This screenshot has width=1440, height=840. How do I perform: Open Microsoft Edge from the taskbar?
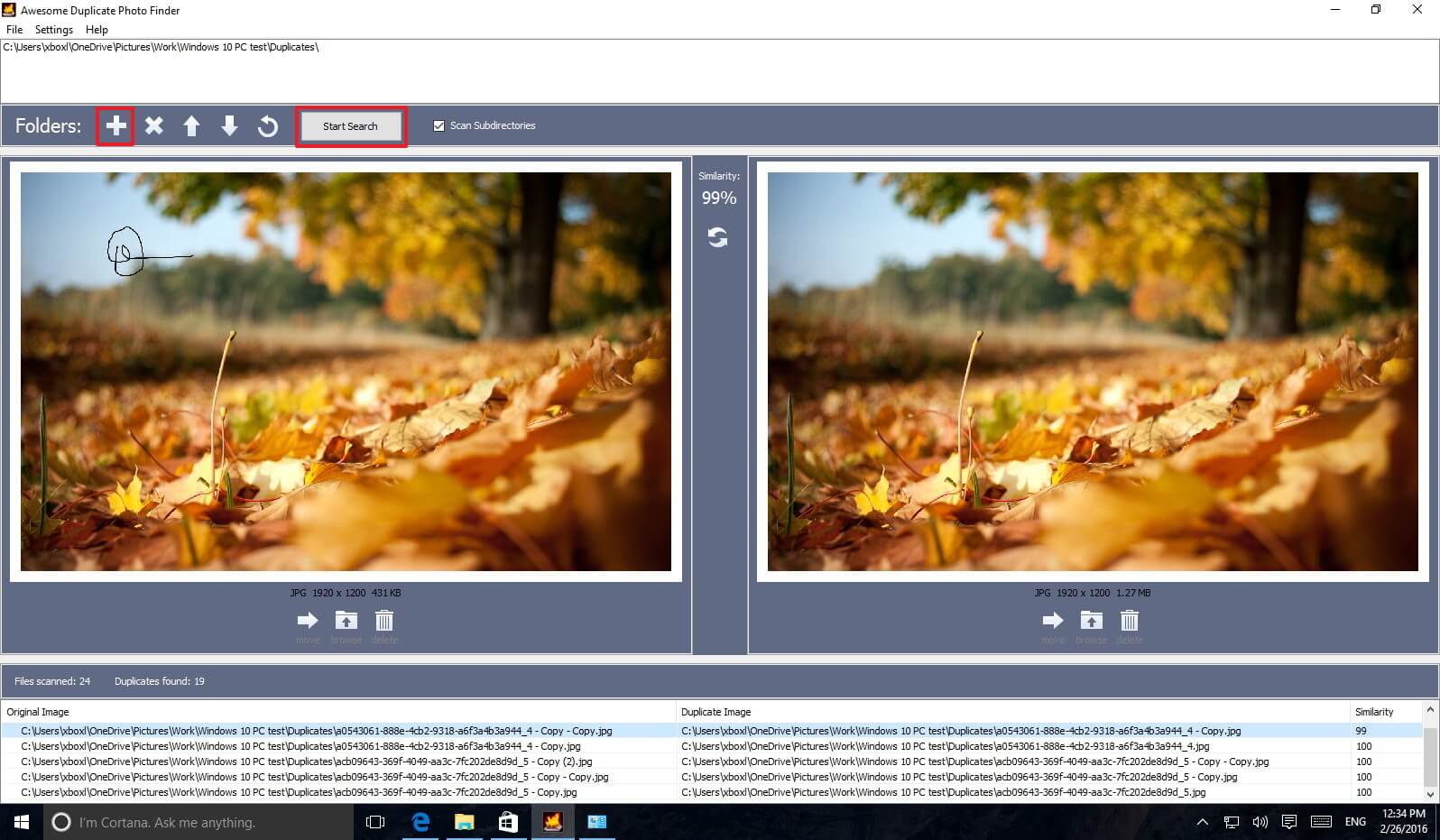tap(420, 822)
